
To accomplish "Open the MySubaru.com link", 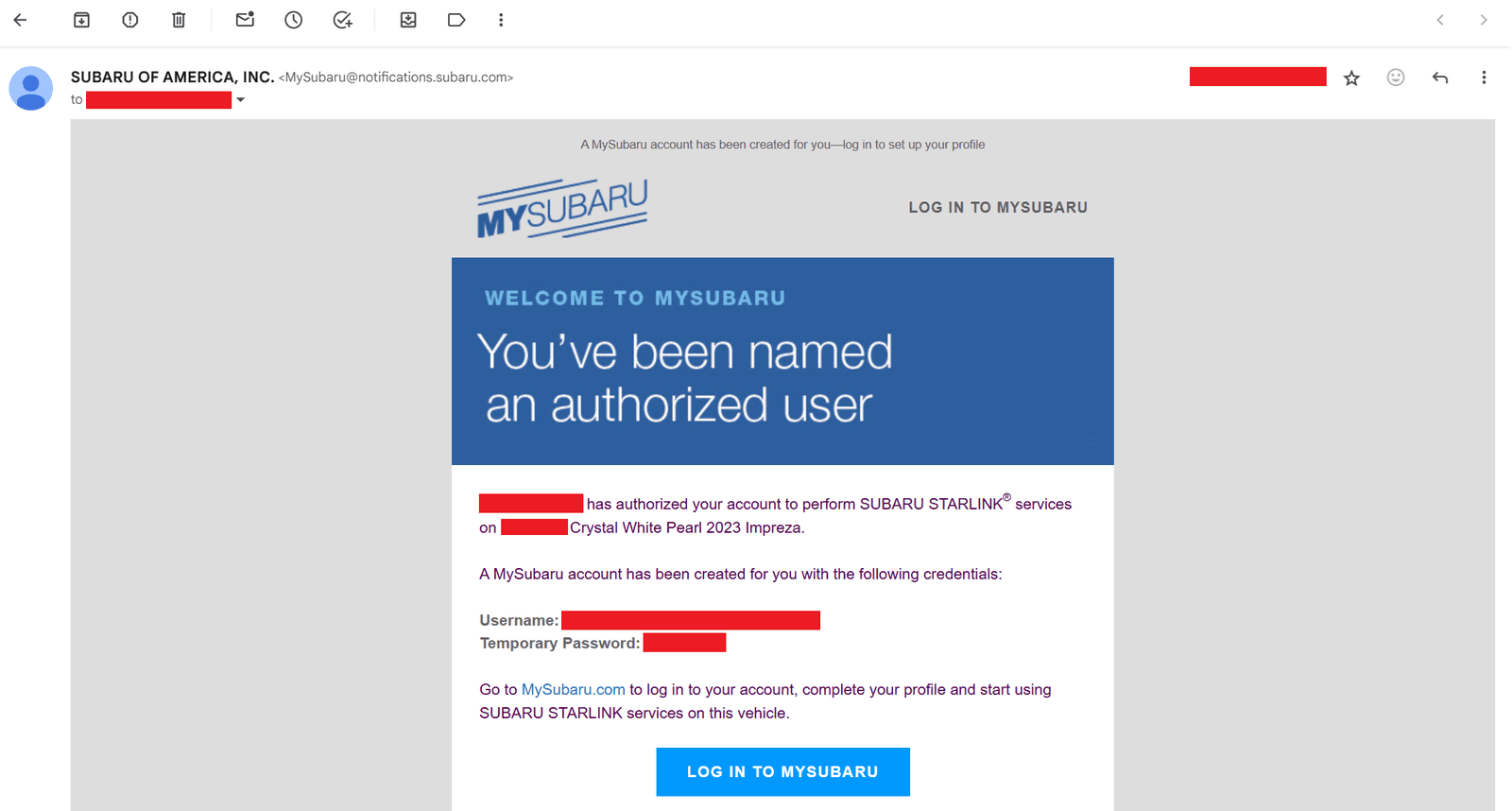I will (573, 689).
